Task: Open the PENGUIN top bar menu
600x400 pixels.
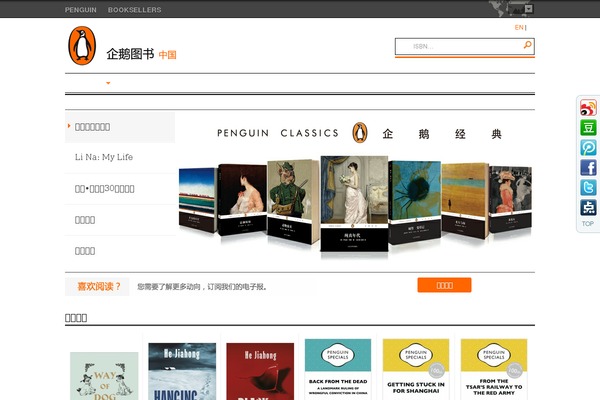Action: [x=81, y=10]
